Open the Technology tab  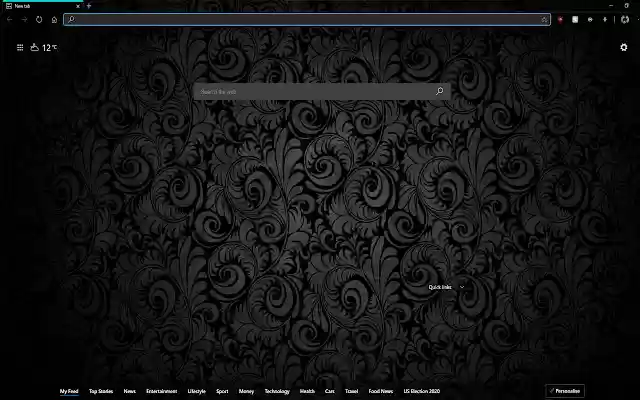click(277, 391)
